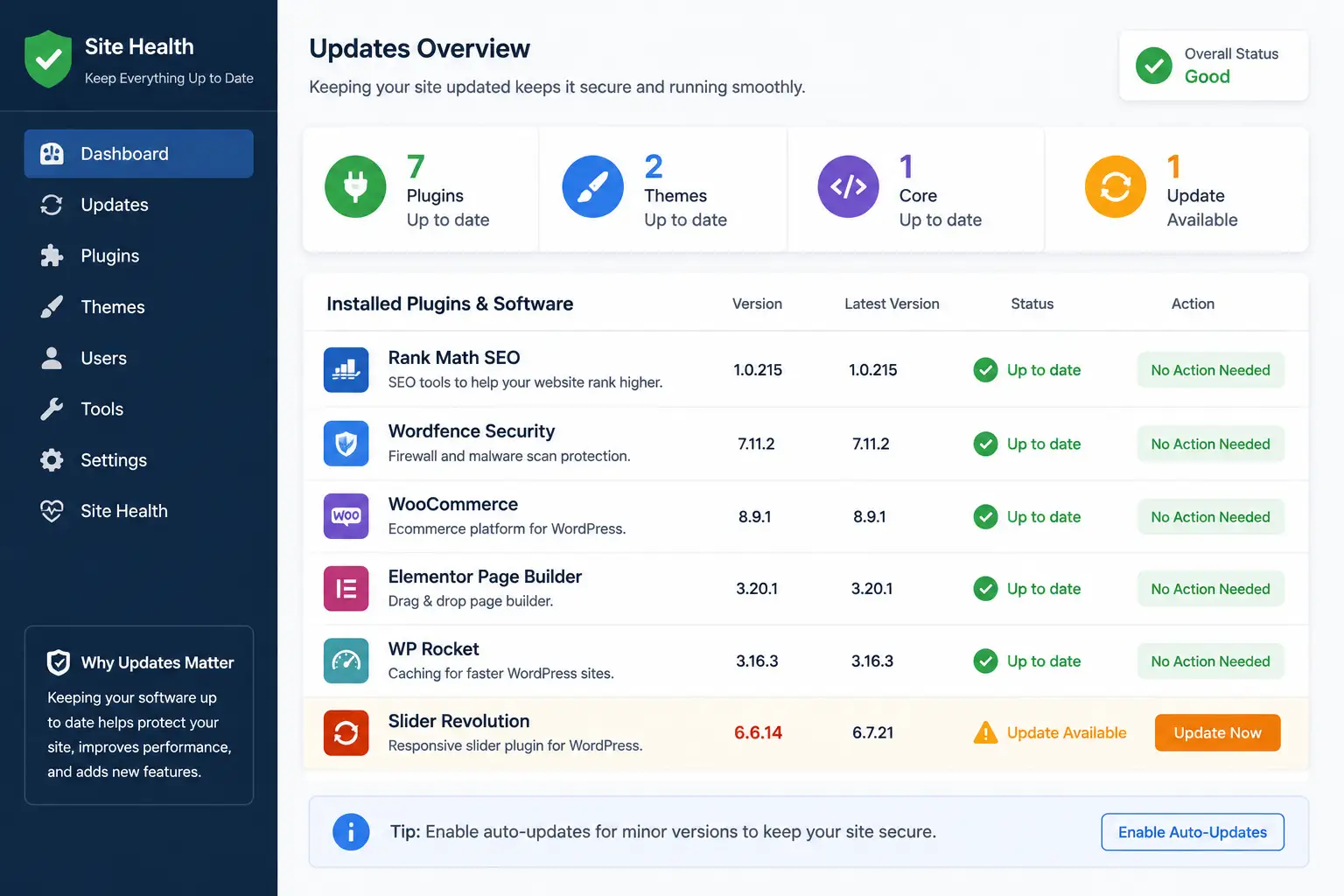Click the Dashboard icon in sidebar
This screenshot has height=896, width=1344.
pos(52,154)
